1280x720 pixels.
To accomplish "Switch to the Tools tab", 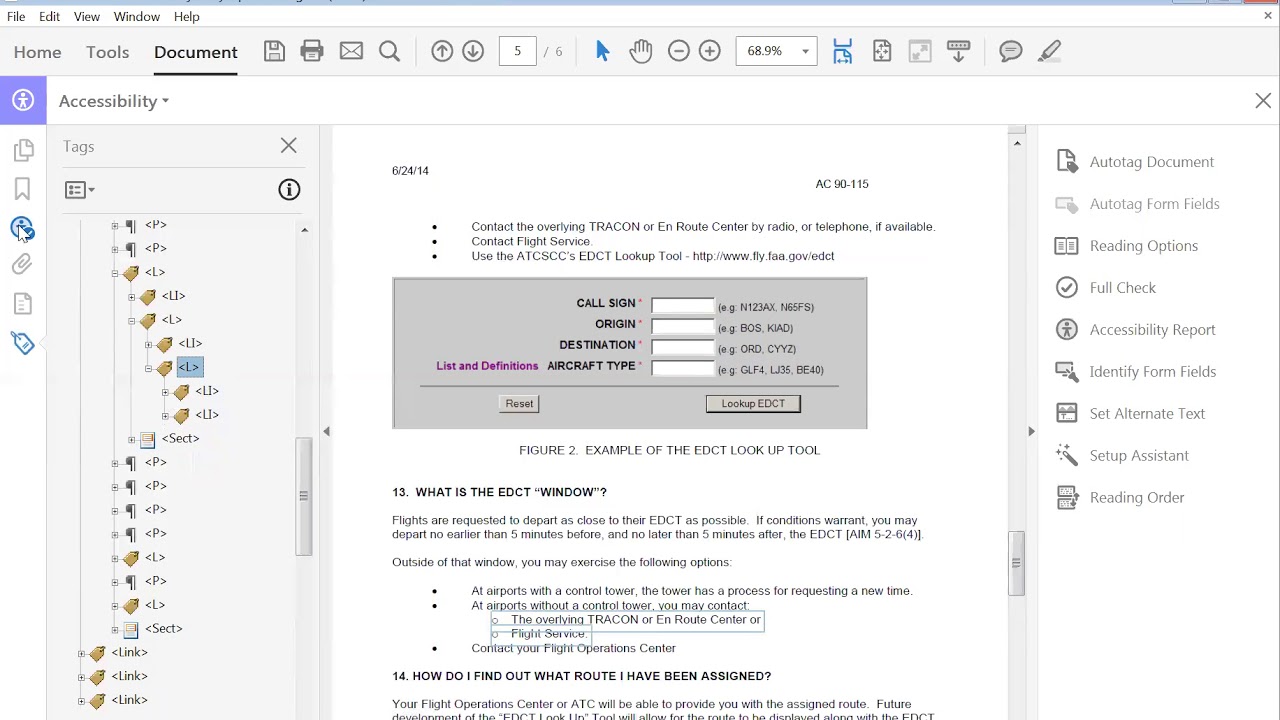I will (107, 52).
